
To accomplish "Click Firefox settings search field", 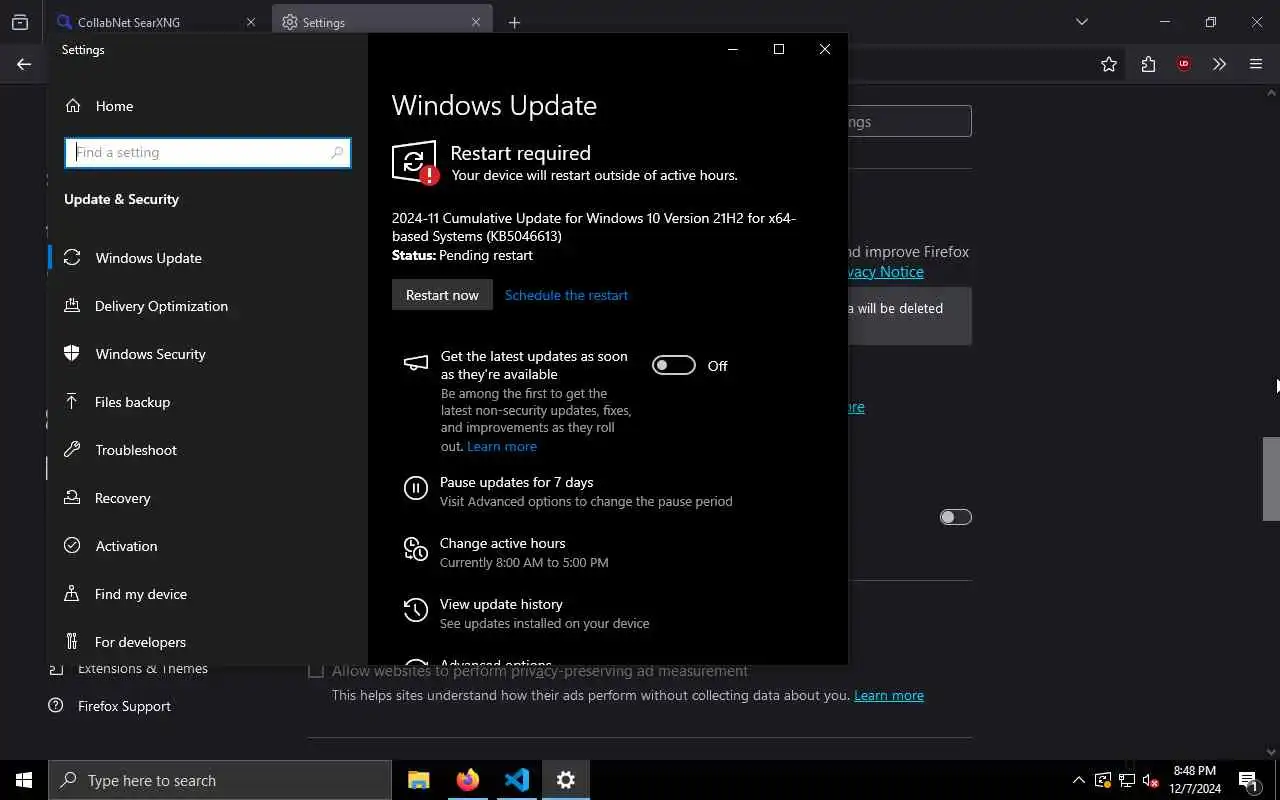I will 910,122.
